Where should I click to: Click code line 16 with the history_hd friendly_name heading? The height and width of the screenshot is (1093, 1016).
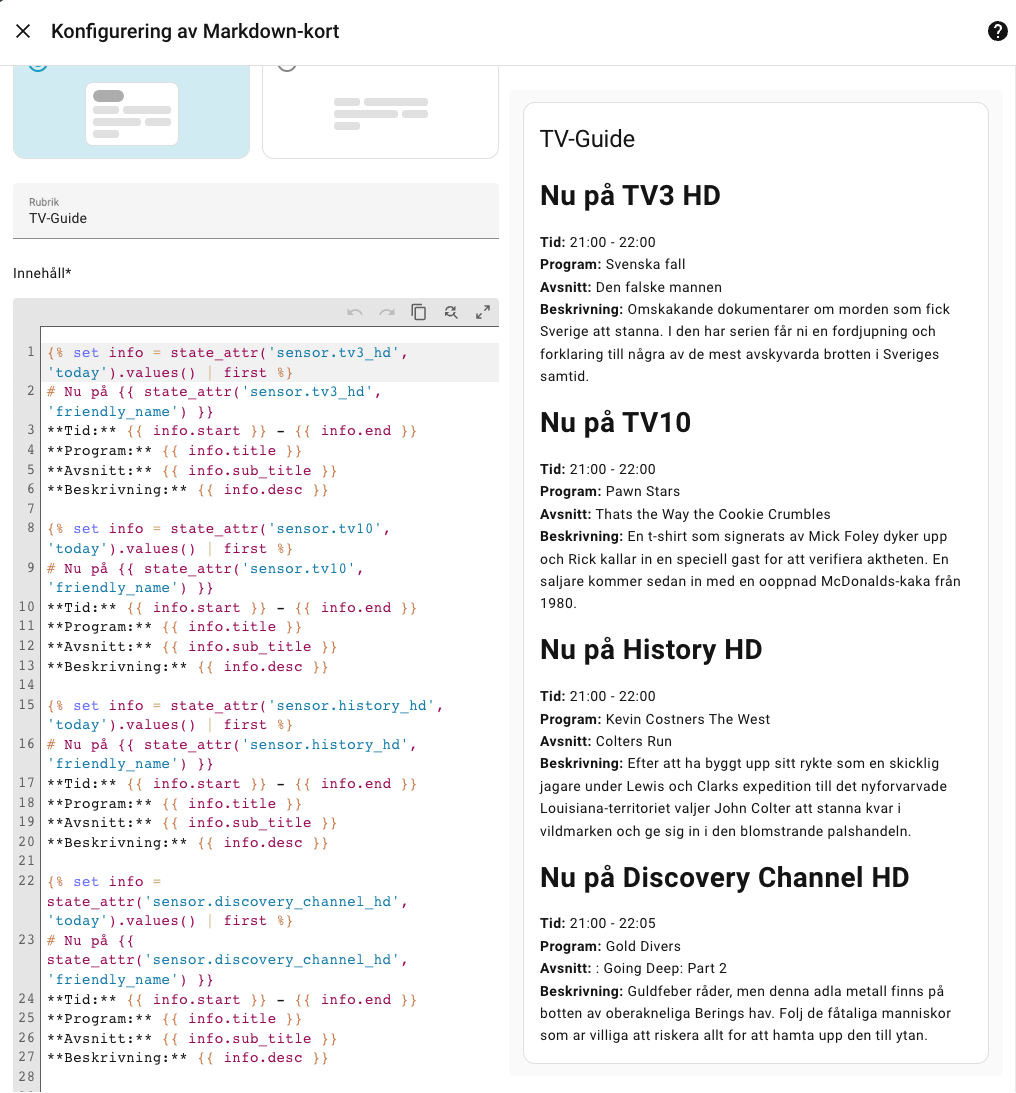pyautogui.click(x=232, y=754)
